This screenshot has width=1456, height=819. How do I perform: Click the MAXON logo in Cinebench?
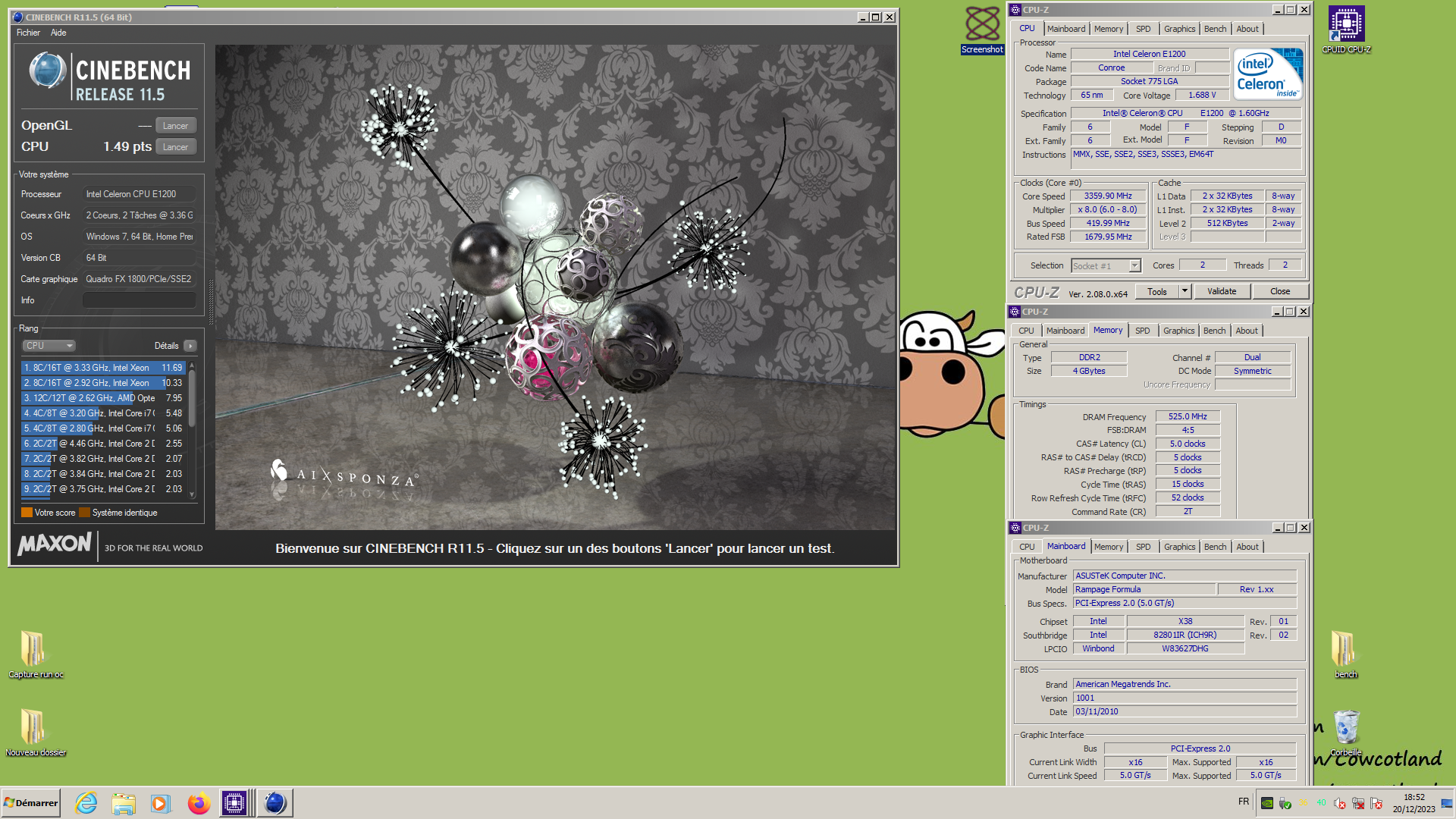[x=55, y=544]
